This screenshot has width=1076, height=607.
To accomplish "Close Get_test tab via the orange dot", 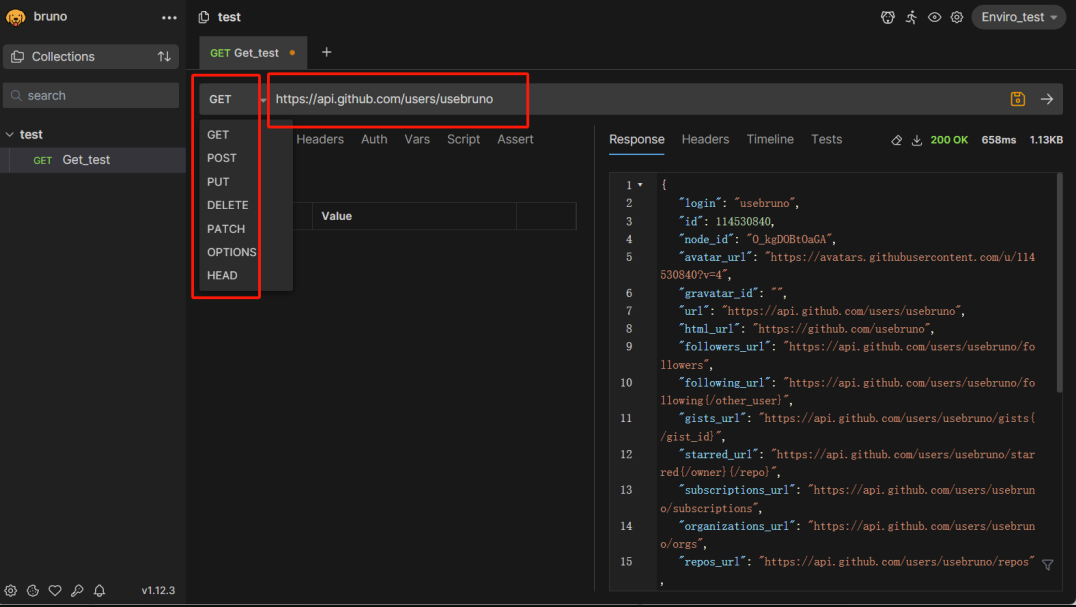I will click(292, 53).
